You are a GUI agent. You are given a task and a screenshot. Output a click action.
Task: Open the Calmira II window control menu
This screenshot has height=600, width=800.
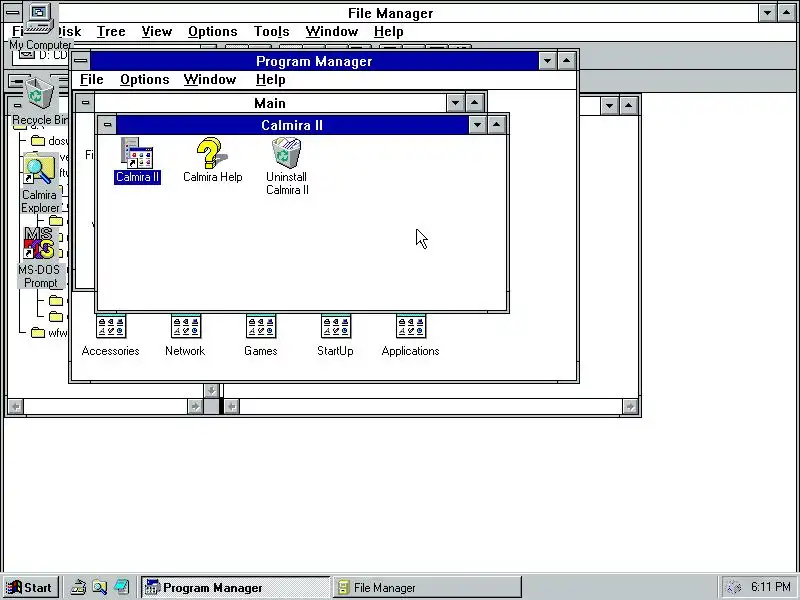pos(107,124)
